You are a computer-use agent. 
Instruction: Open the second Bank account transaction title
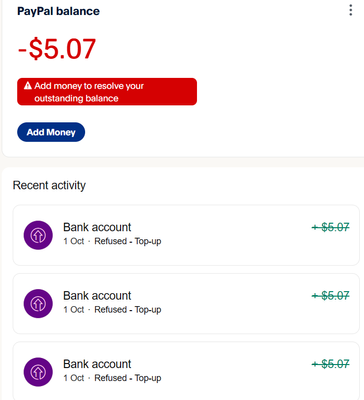[97, 296]
